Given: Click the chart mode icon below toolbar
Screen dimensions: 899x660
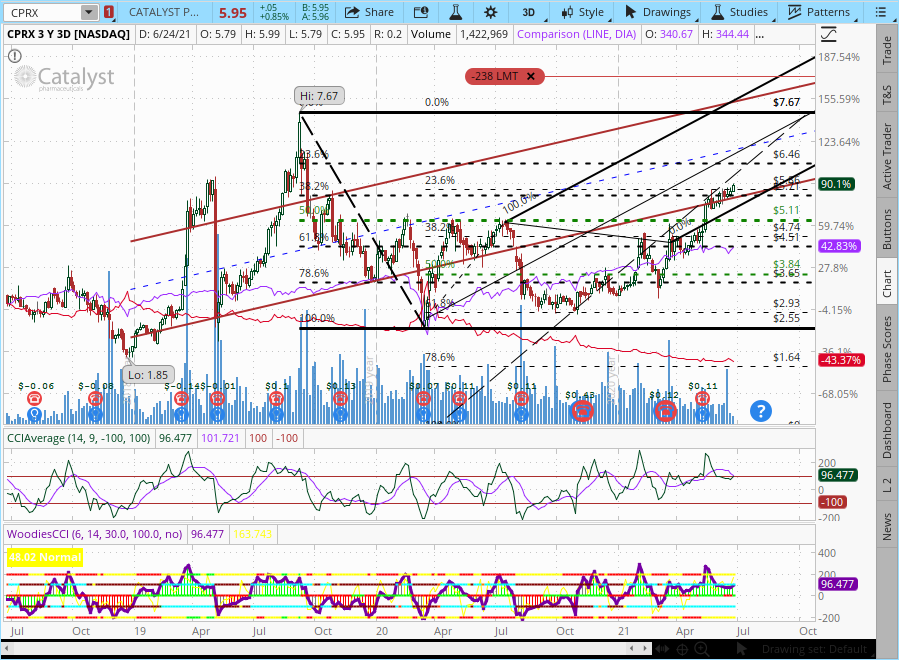Looking at the screenshot, I should tap(828, 34).
